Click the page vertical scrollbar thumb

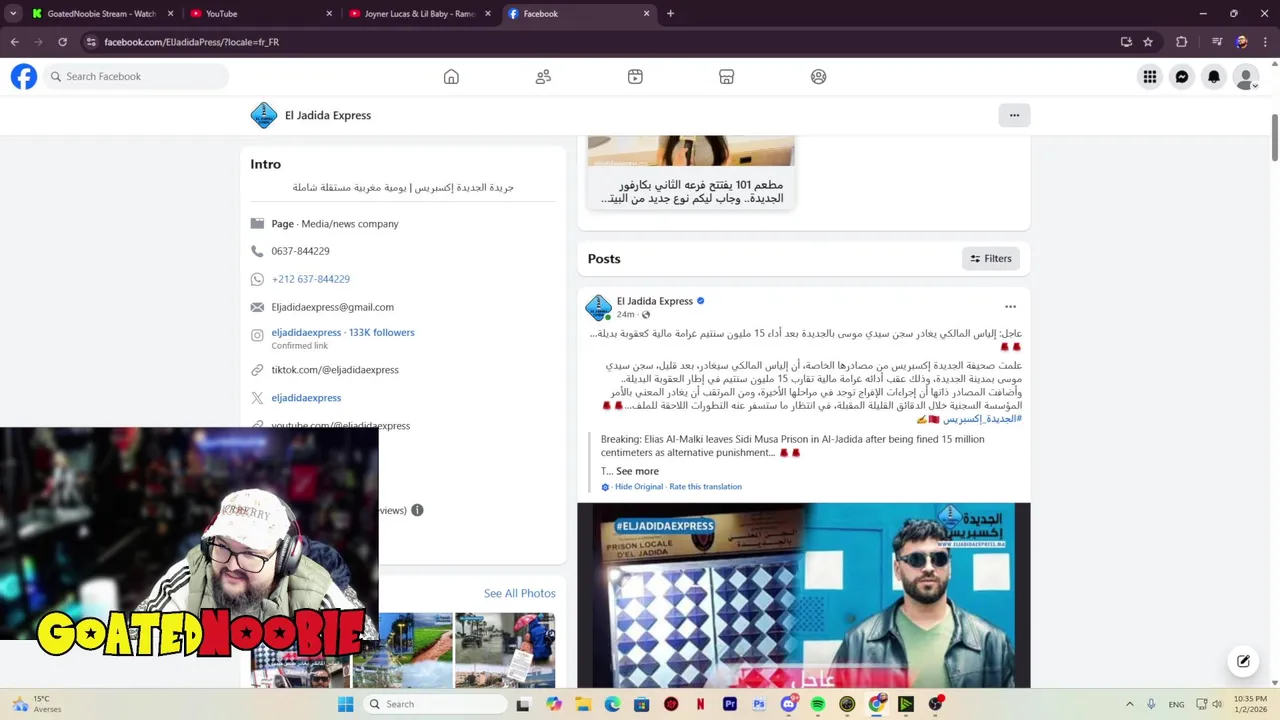(1274, 137)
